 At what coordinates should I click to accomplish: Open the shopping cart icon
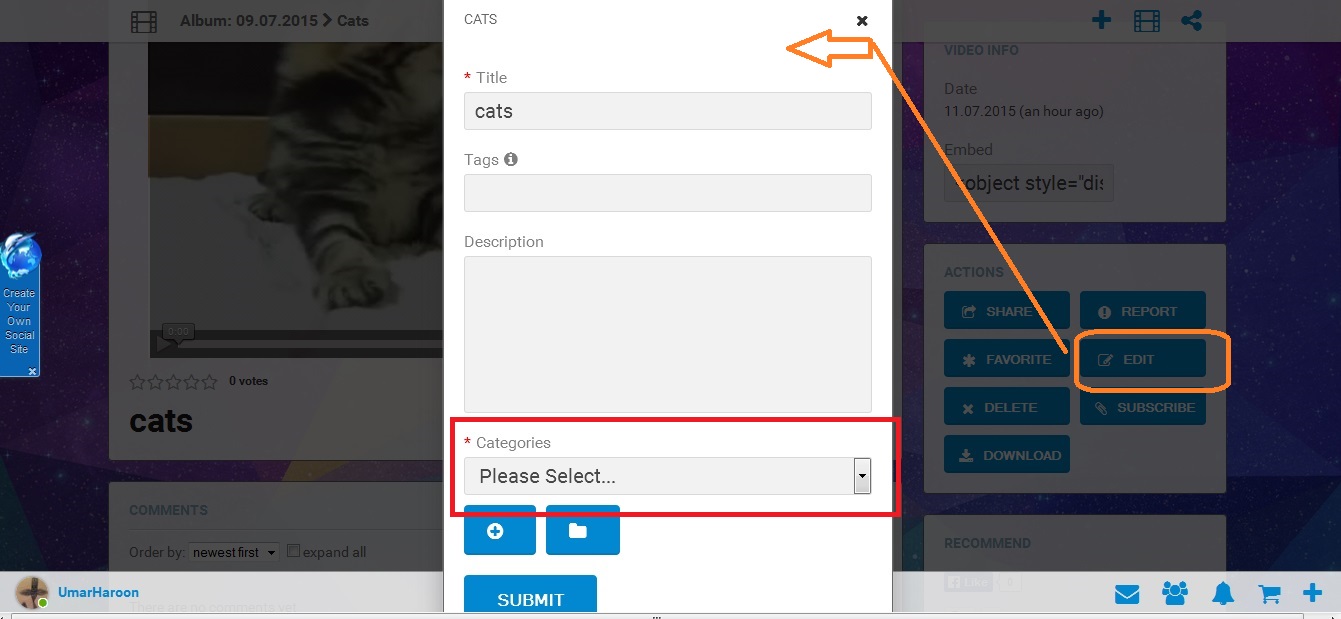coord(1269,594)
